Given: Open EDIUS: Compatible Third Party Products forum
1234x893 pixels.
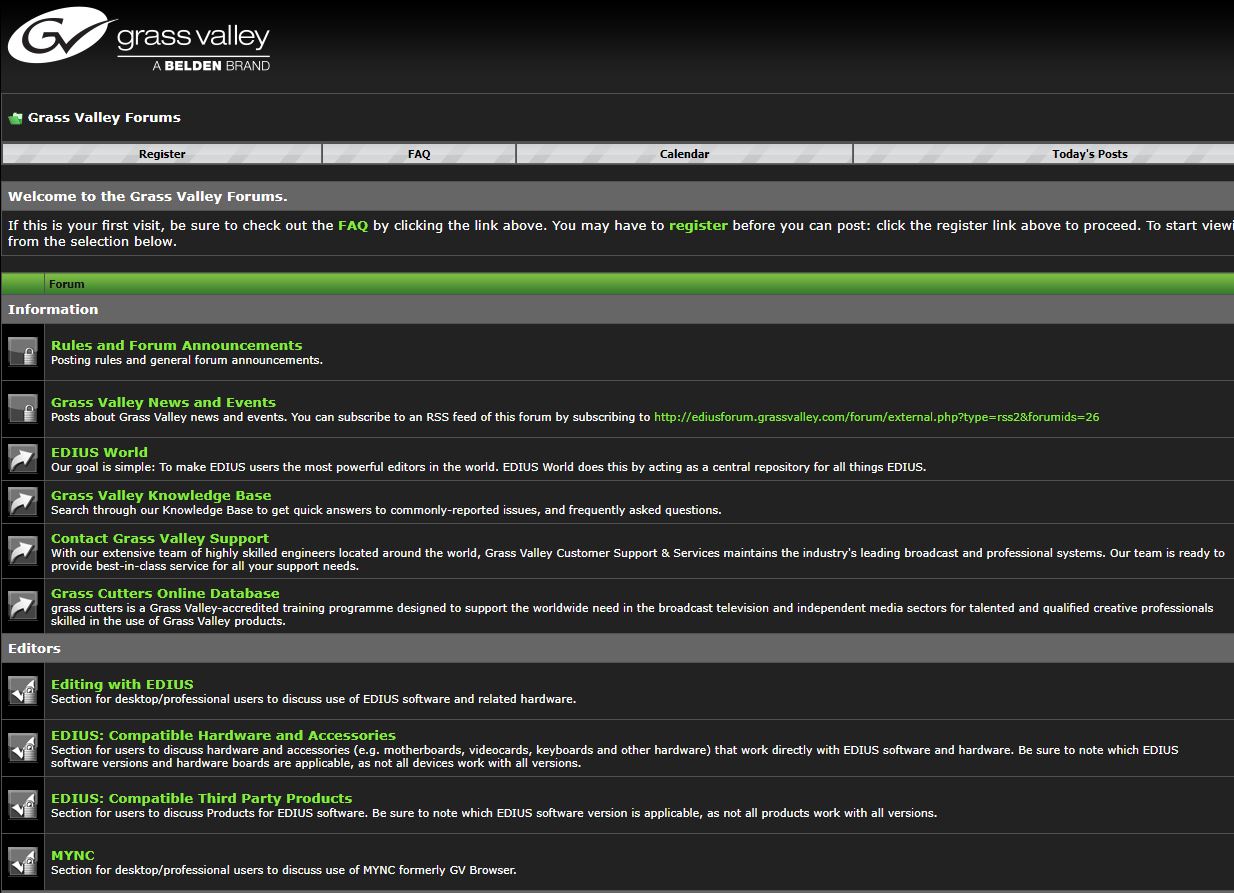Looking at the screenshot, I should click(x=201, y=798).
